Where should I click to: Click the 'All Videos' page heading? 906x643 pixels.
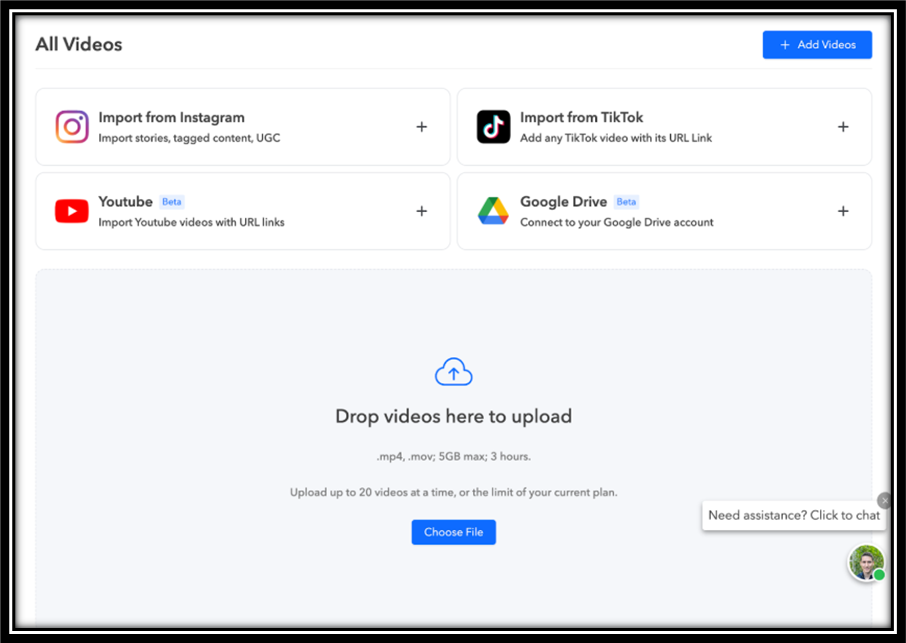[x=79, y=44]
